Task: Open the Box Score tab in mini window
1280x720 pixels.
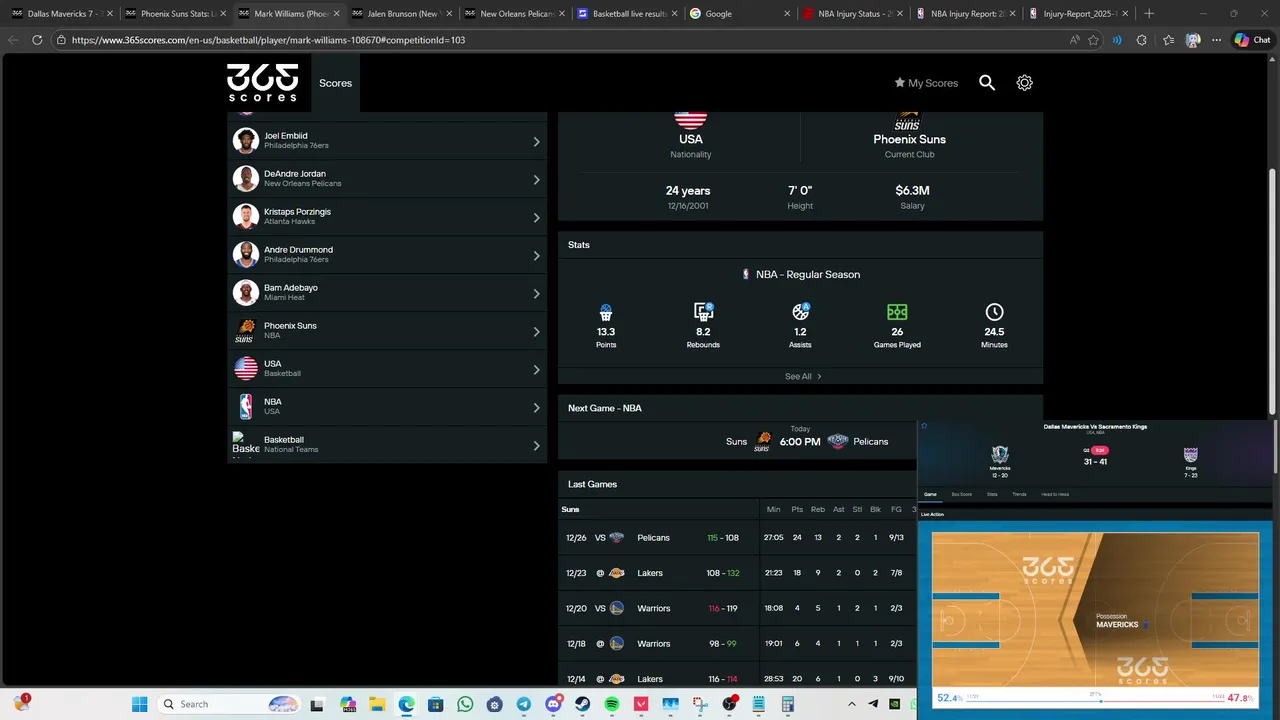Action: (x=961, y=494)
